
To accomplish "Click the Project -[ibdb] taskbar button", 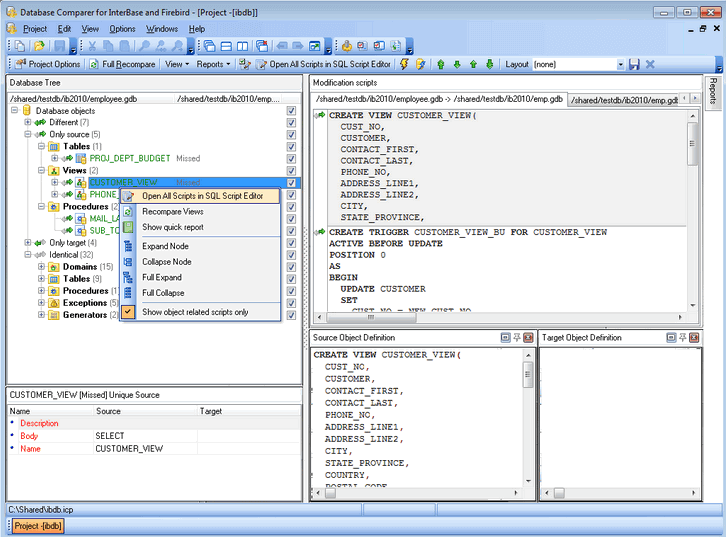I will 38,526.
